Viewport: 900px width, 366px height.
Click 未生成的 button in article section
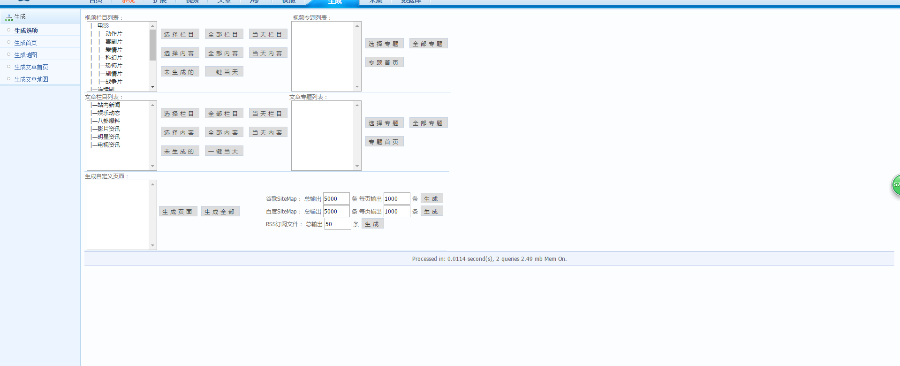(x=180, y=151)
